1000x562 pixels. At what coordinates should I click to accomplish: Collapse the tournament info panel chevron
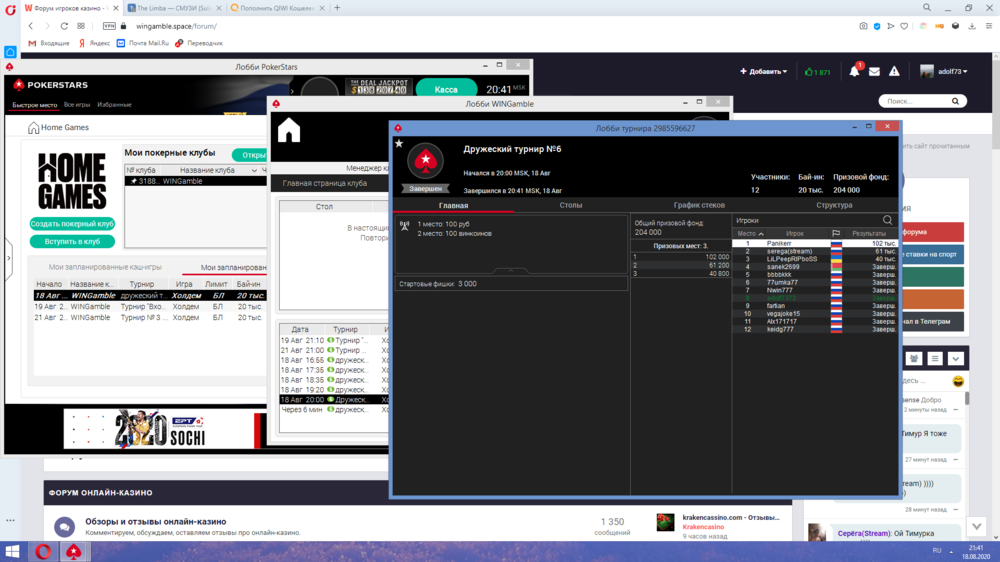[x=510, y=271]
